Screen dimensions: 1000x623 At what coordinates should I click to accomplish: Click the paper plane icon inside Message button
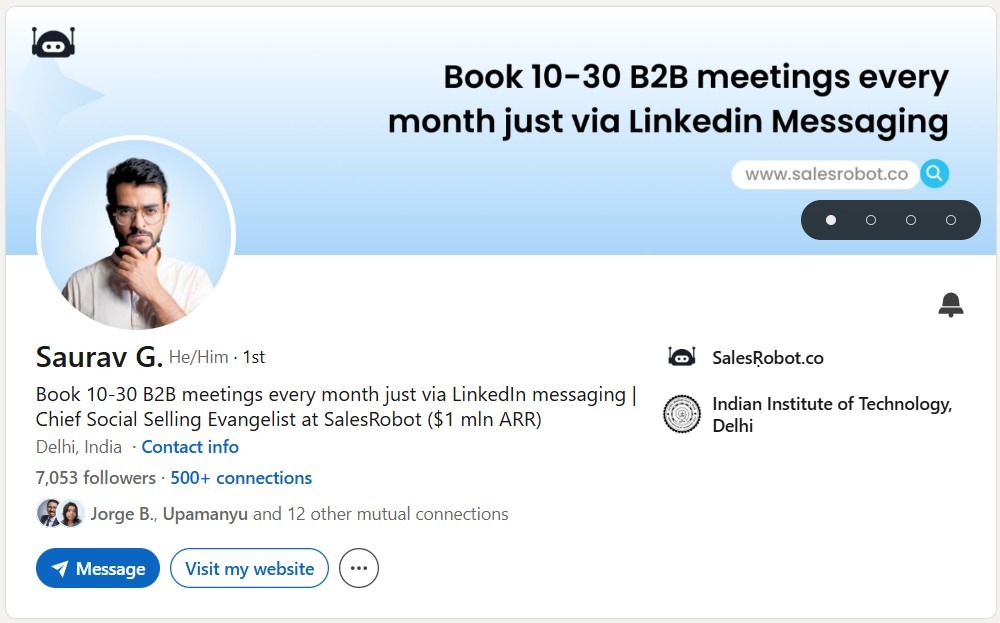pos(60,568)
